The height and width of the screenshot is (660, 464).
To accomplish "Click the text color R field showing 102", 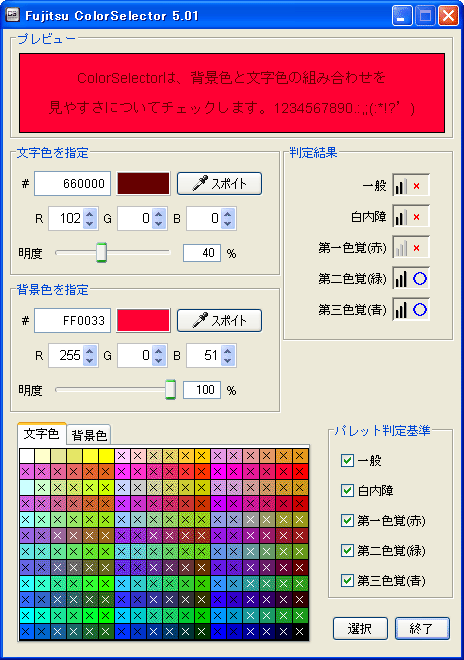I will [x=66, y=218].
